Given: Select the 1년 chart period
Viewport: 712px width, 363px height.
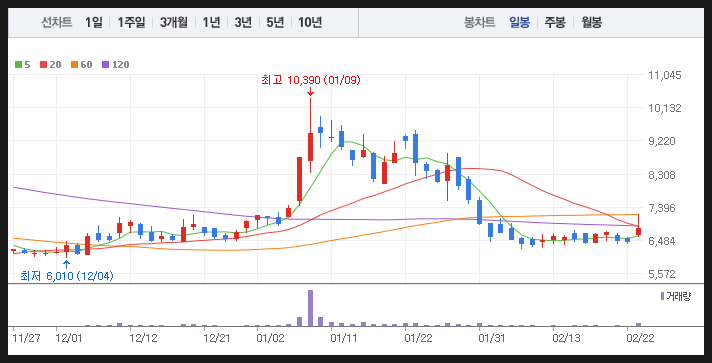Looking at the screenshot, I should pos(211,22).
